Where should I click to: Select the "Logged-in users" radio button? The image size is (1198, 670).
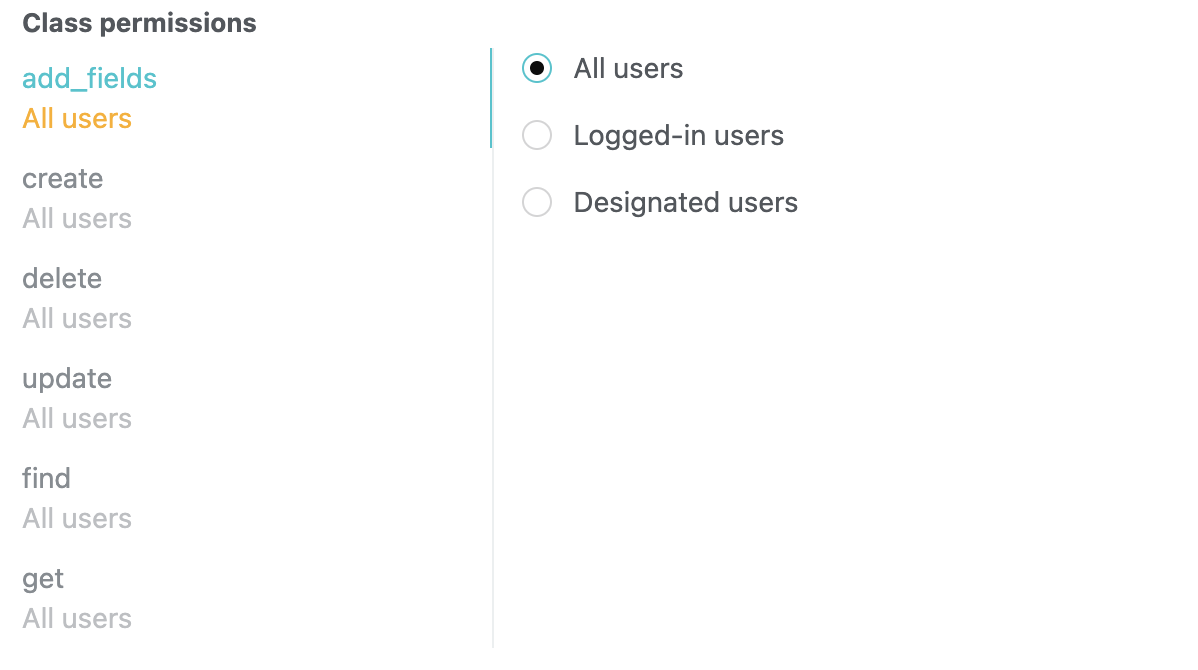[537, 135]
